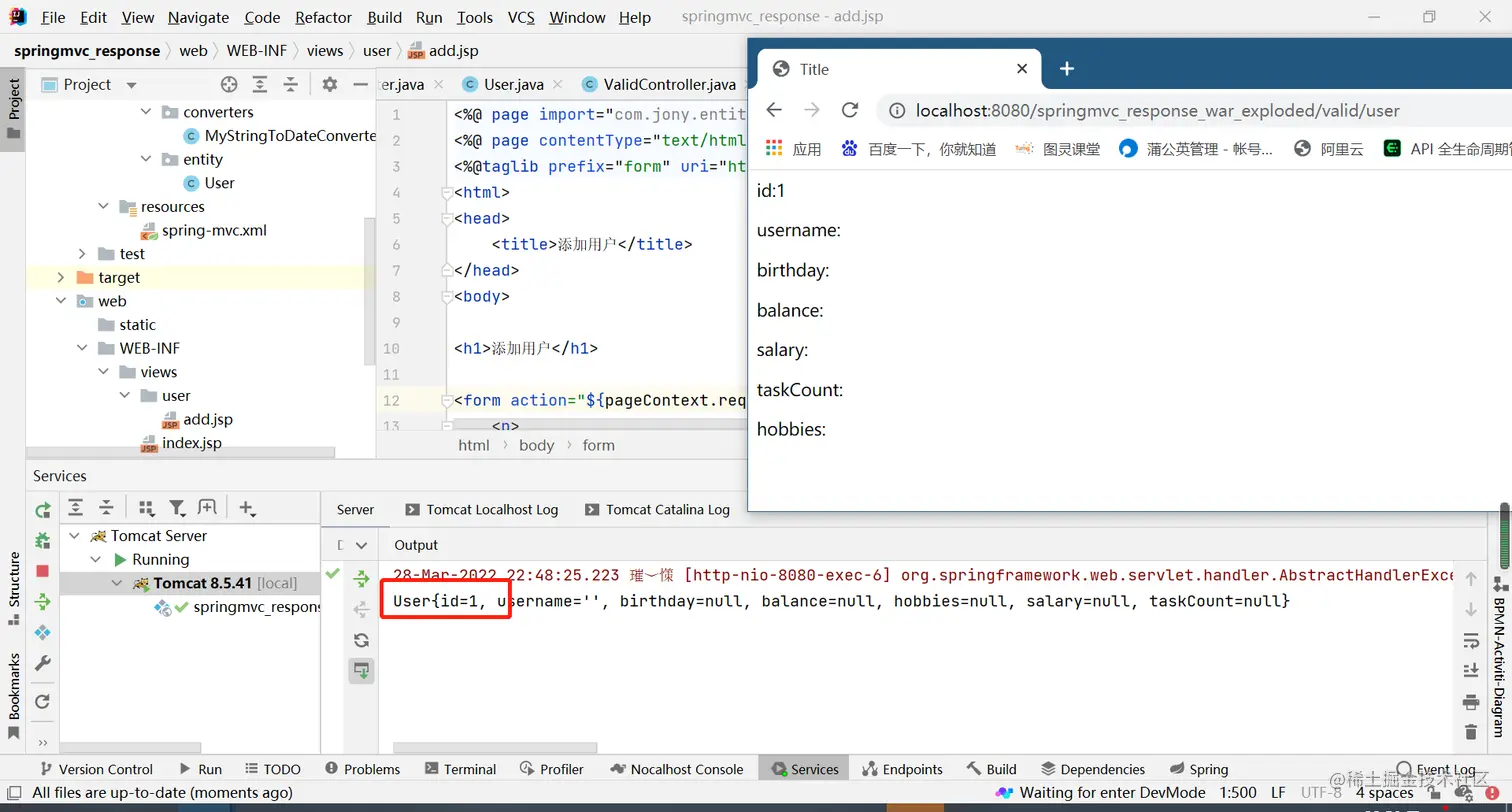The width and height of the screenshot is (1512, 812).
Task: Click the wrench settings icon in Services
Action: coord(42,663)
